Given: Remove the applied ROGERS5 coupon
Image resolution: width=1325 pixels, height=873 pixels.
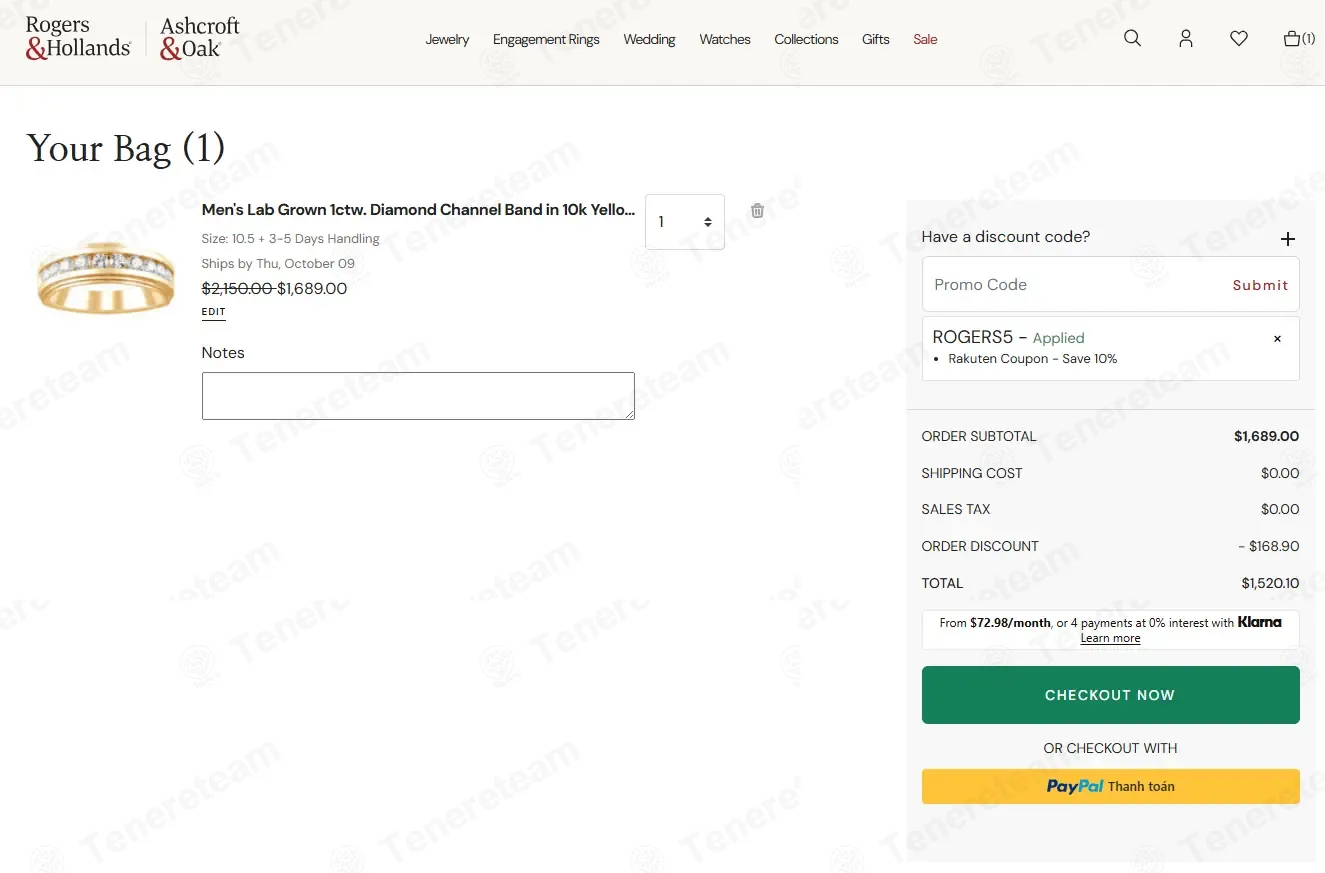Looking at the screenshot, I should (1277, 339).
